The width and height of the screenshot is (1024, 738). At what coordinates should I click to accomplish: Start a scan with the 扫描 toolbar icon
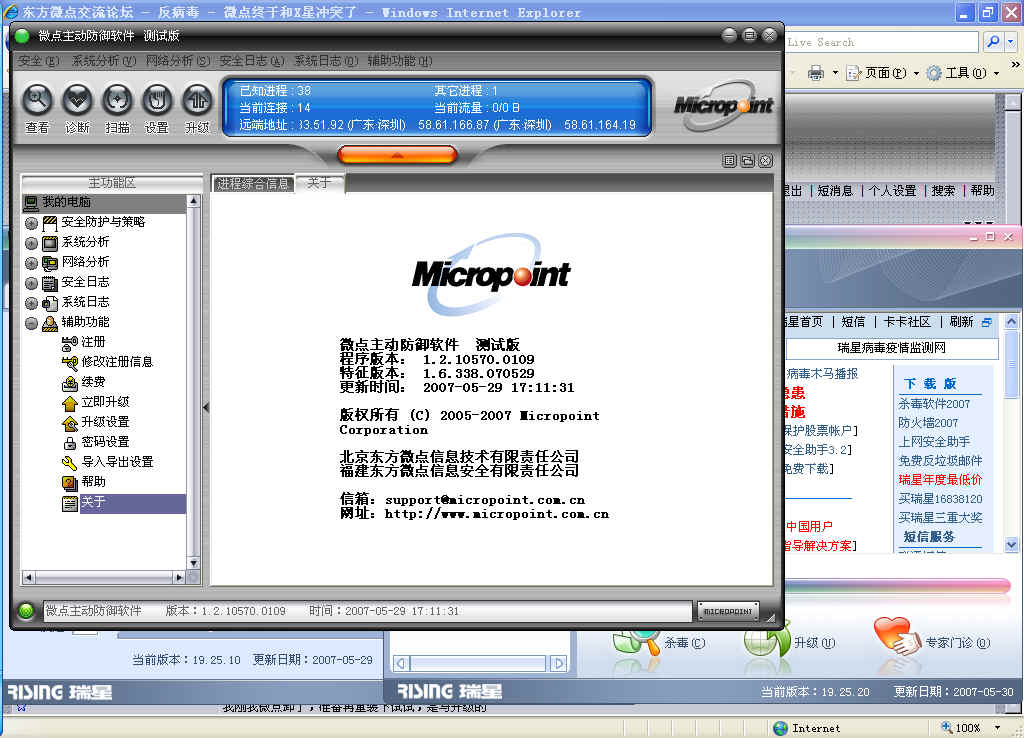pyautogui.click(x=118, y=101)
